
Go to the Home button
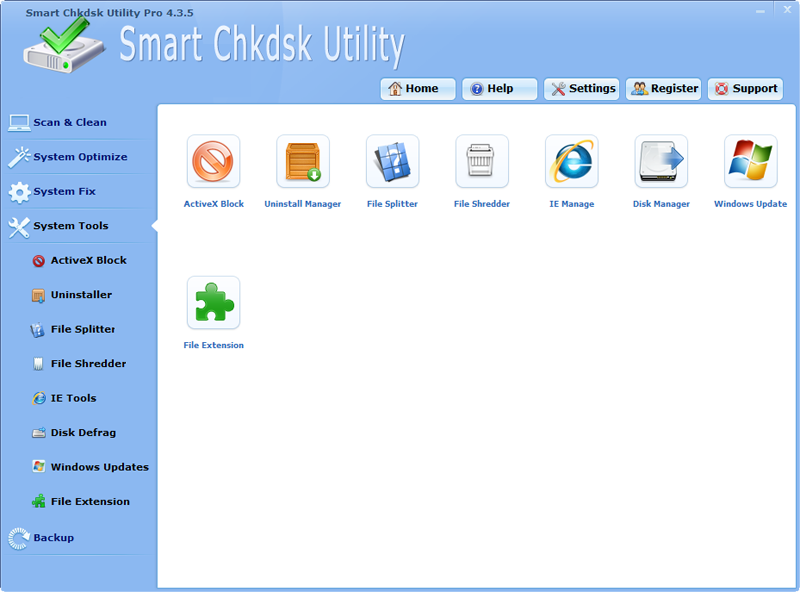point(418,89)
